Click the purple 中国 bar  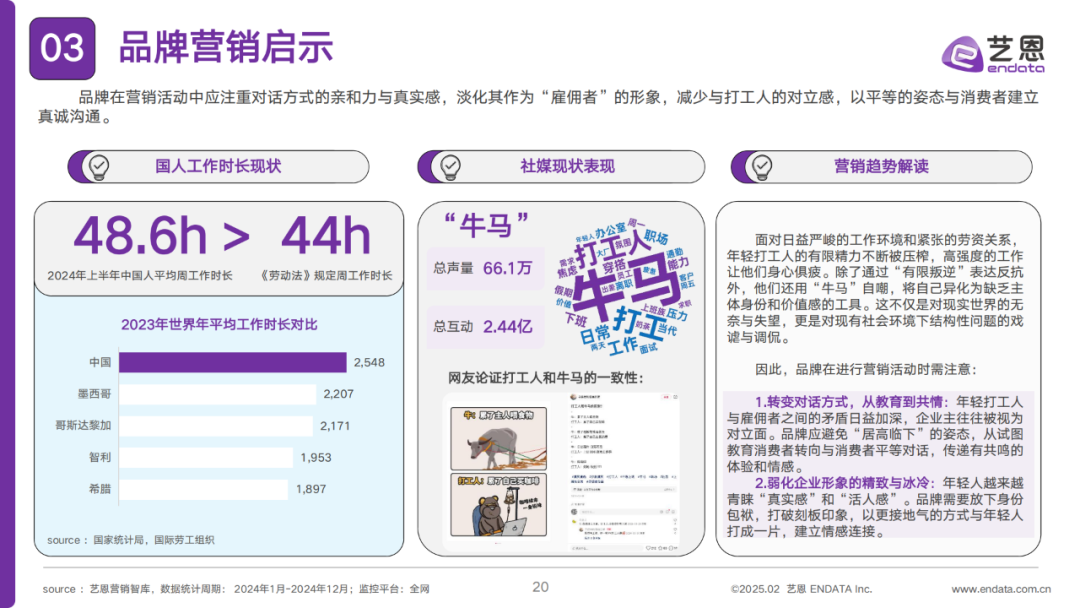point(233,362)
